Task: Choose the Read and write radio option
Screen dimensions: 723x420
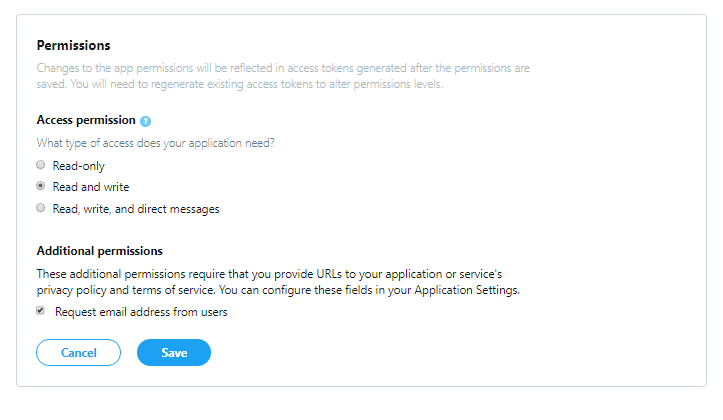Action: pos(41,186)
